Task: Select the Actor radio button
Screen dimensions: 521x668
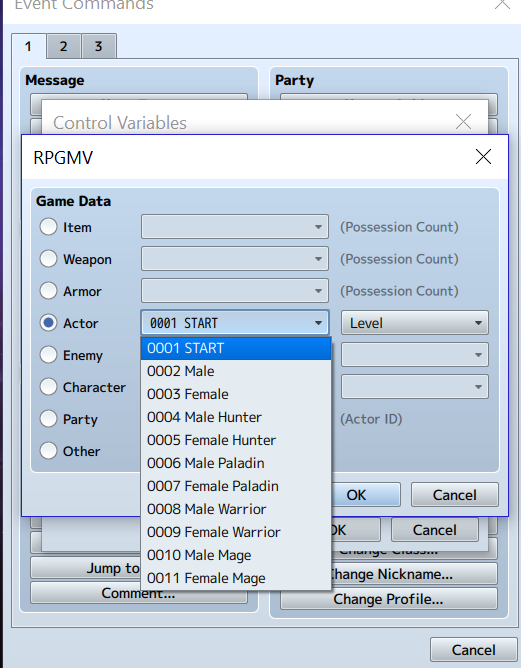Action: coord(48,322)
